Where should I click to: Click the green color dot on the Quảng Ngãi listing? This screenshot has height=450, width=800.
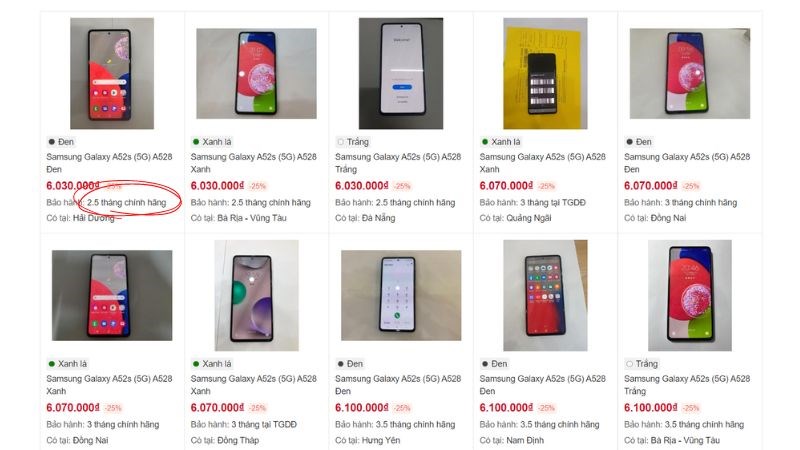coord(484,142)
